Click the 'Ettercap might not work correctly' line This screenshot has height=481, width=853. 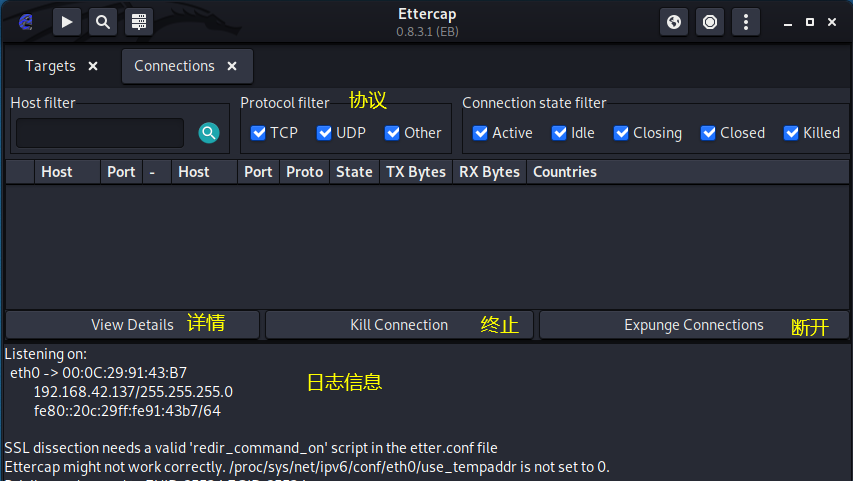(307, 467)
